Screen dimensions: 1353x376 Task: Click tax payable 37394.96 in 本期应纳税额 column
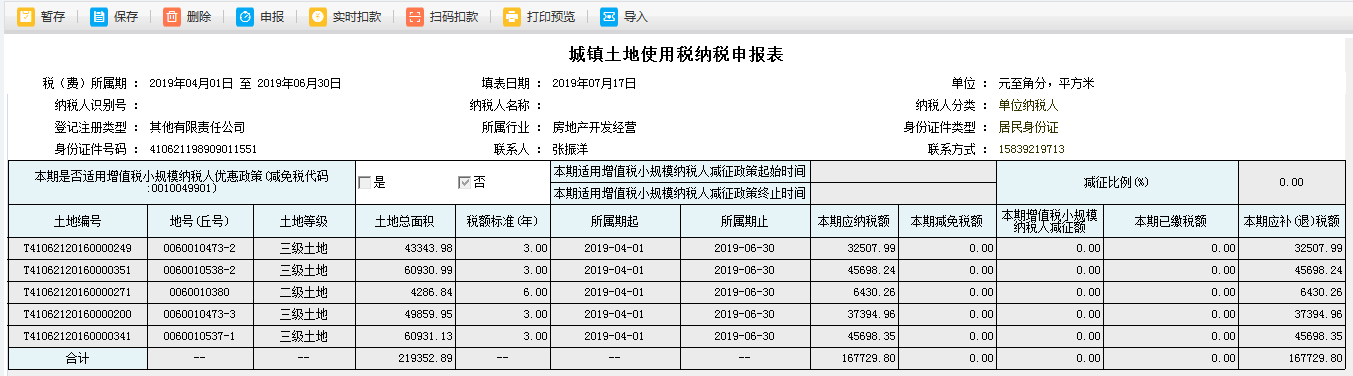854,314
